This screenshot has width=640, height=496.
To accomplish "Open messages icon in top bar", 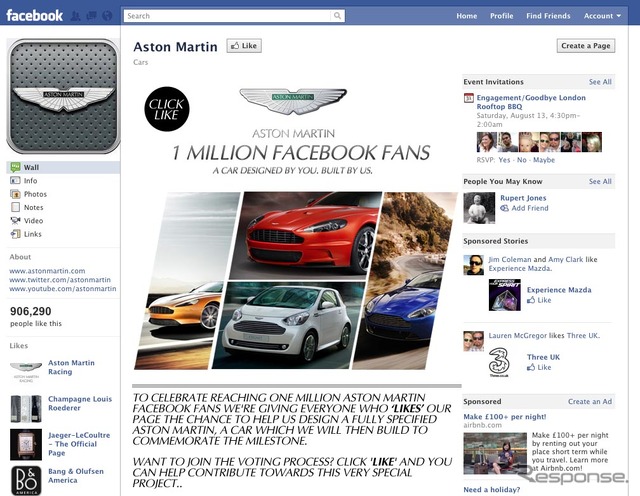I will (91, 16).
